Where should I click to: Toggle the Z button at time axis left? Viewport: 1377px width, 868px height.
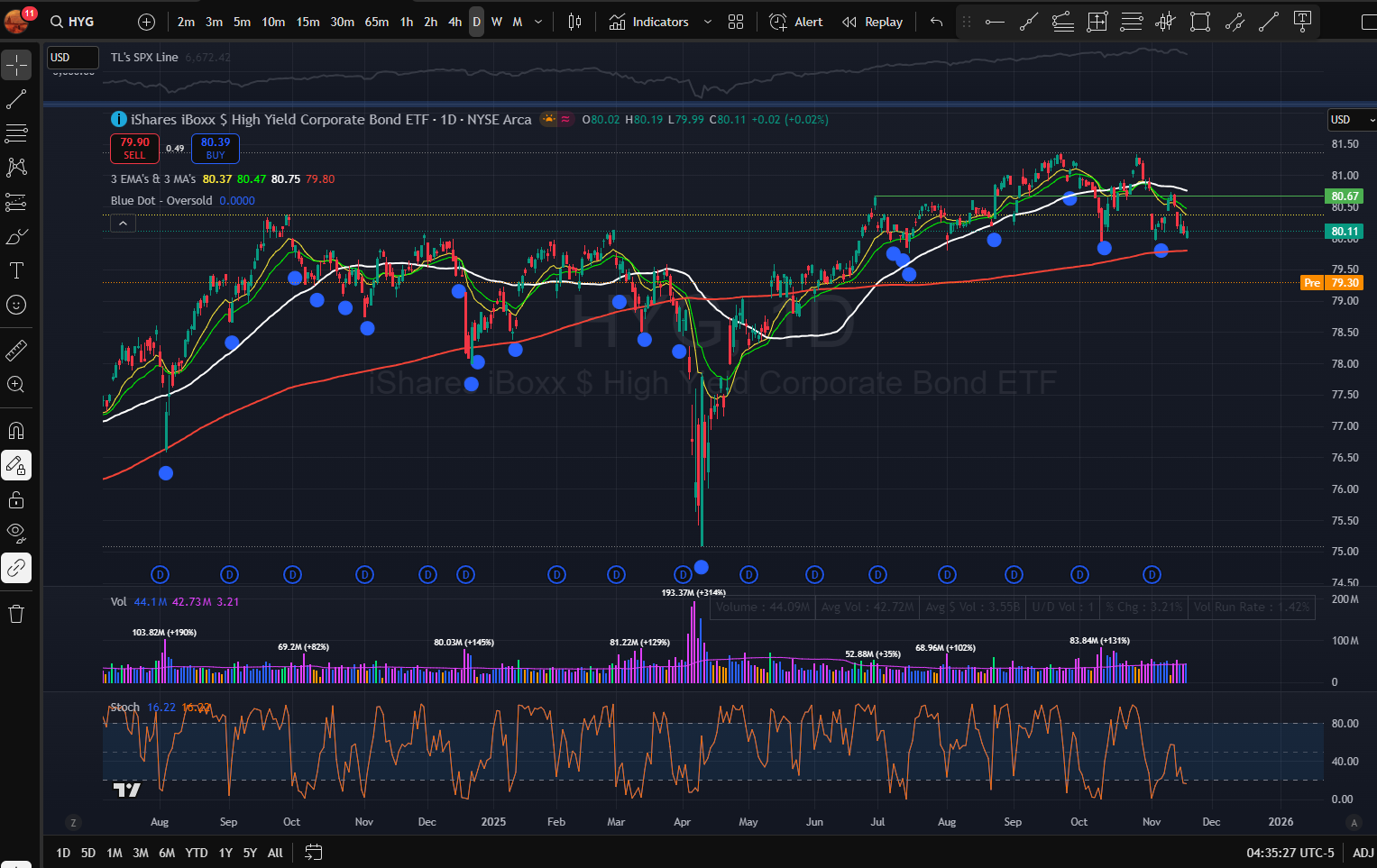pyautogui.click(x=73, y=822)
